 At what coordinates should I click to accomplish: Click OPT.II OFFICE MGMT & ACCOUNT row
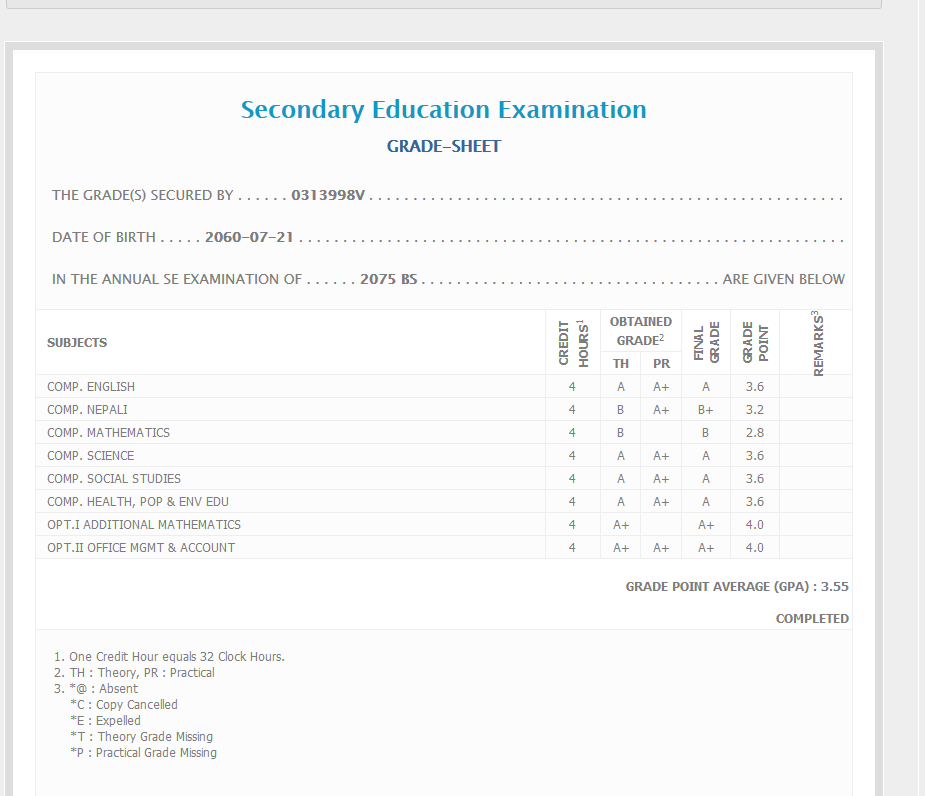(141, 548)
